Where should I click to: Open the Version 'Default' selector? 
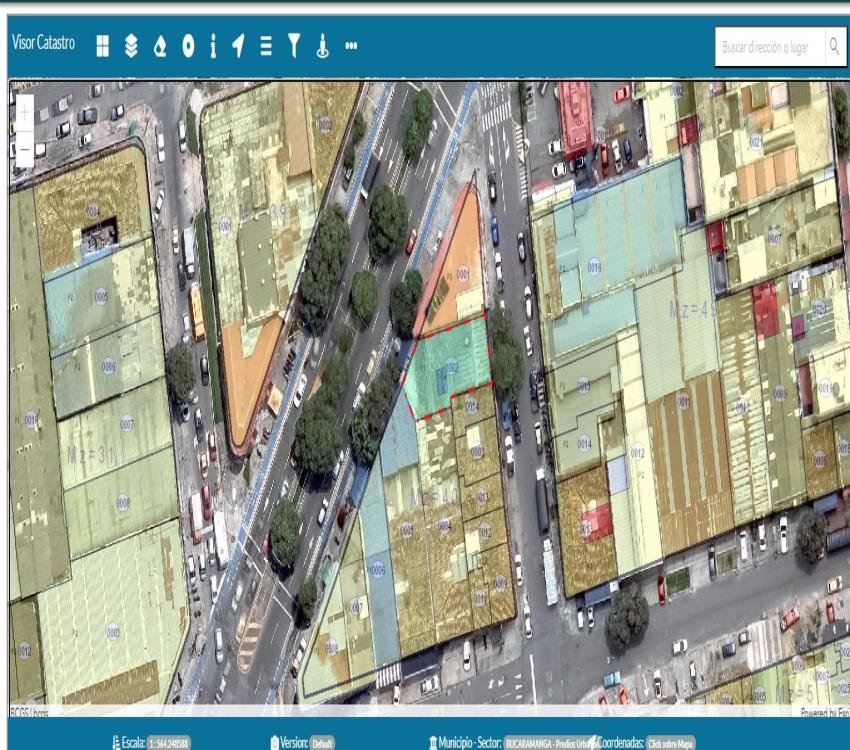(322, 743)
